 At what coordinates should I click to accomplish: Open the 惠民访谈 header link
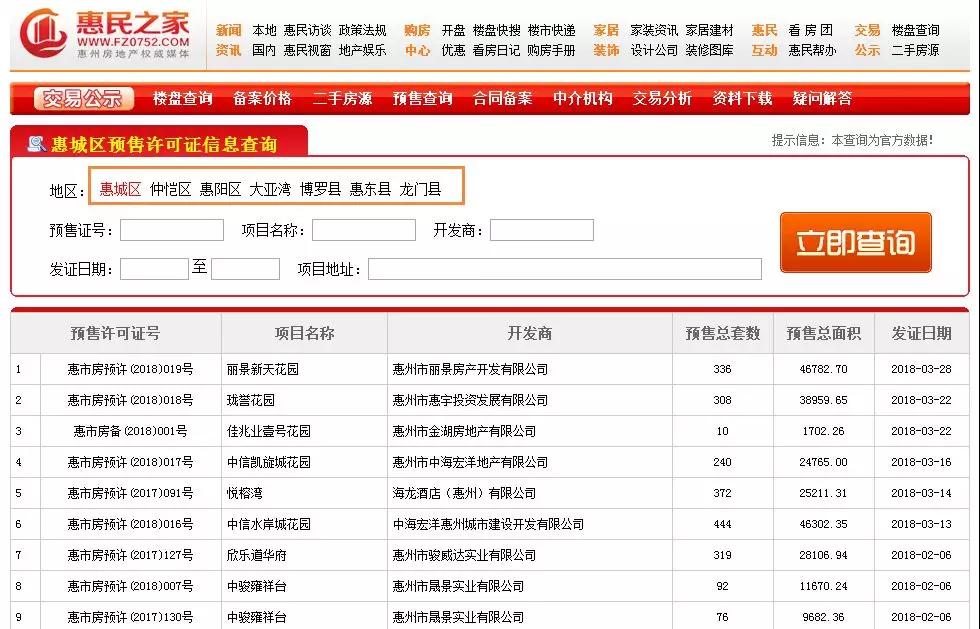(x=308, y=30)
